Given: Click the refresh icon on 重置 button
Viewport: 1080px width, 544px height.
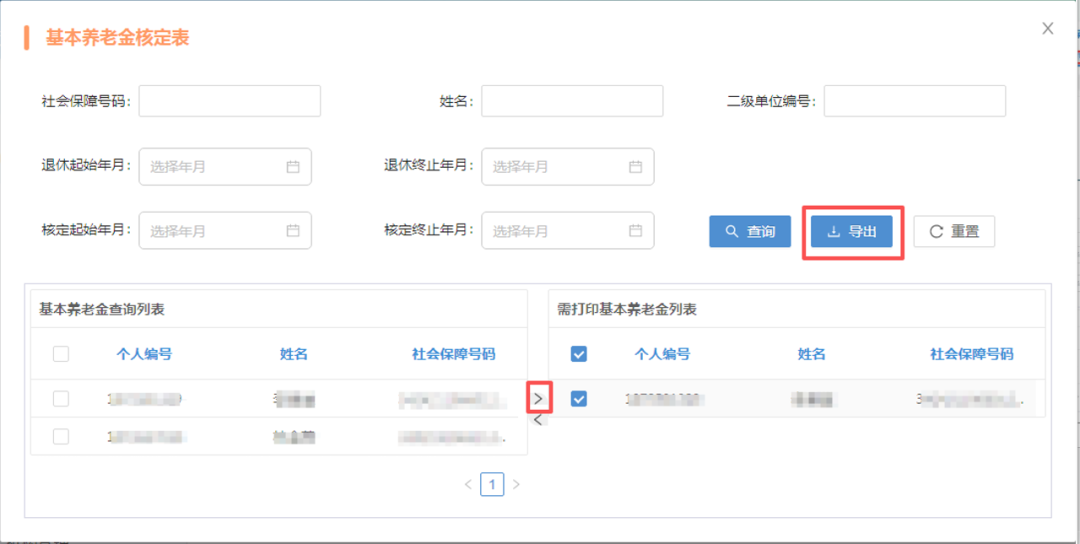Looking at the screenshot, I should pyautogui.click(x=936, y=231).
